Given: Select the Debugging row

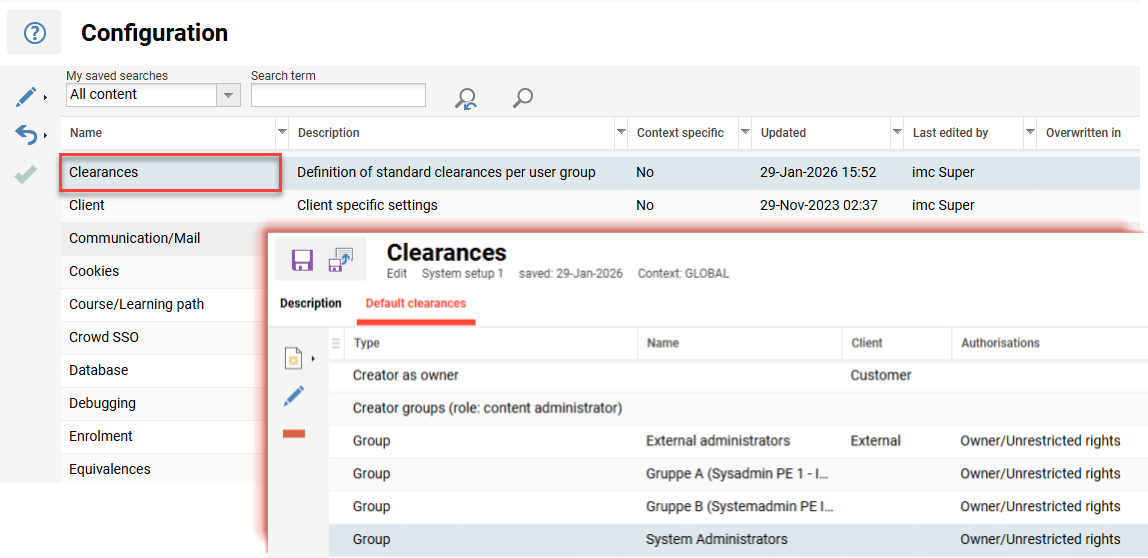Looking at the screenshot, I should tap(164, 403).
